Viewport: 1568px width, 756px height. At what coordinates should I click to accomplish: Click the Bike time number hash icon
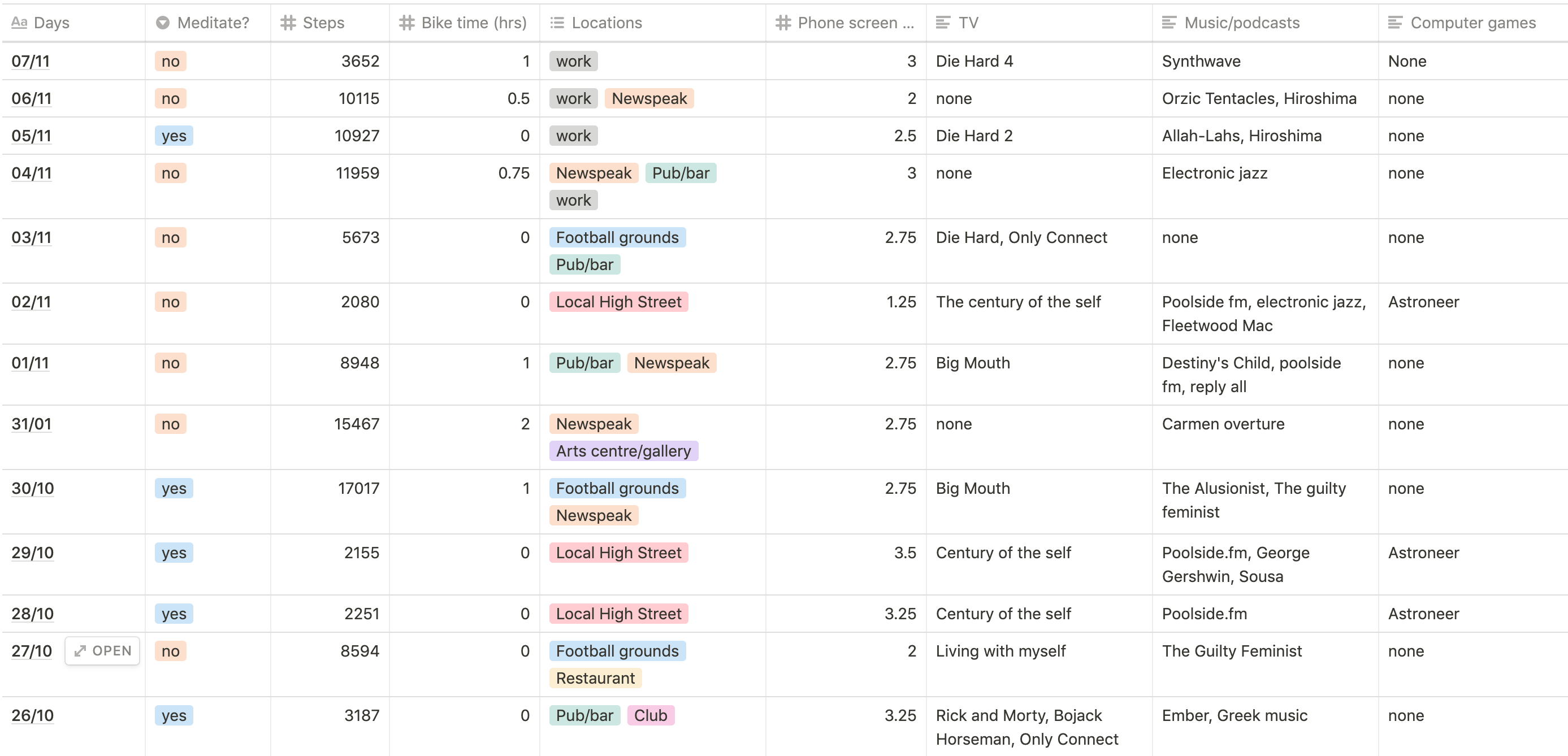[406, 23]
